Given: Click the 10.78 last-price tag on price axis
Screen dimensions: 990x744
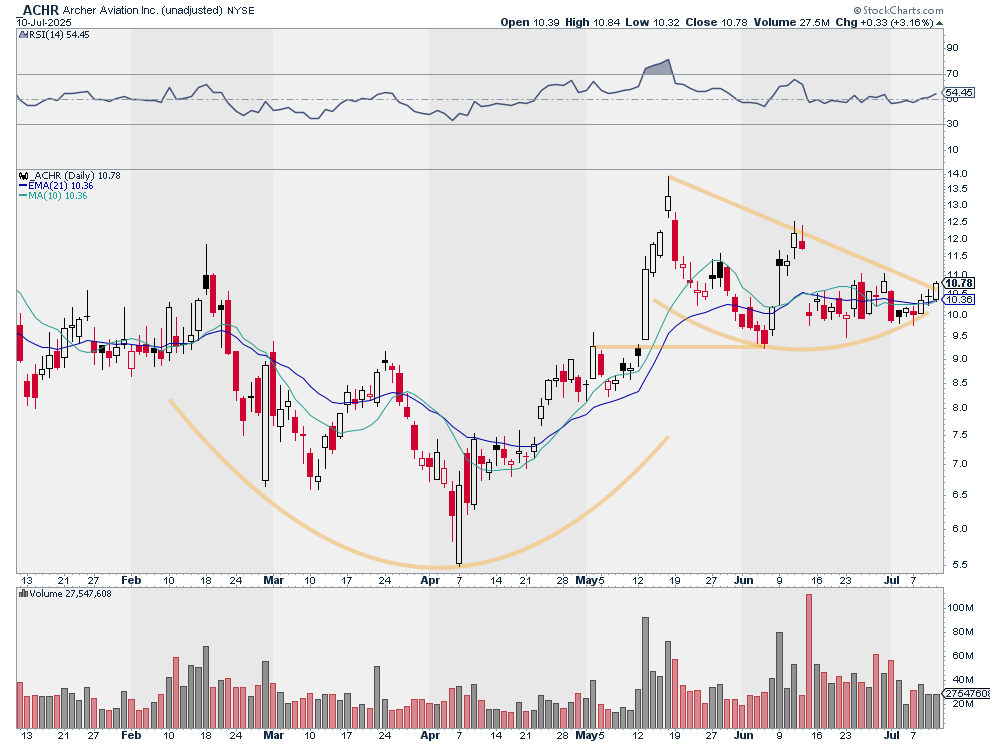Looking at the screenshot, I should [959, 283].
